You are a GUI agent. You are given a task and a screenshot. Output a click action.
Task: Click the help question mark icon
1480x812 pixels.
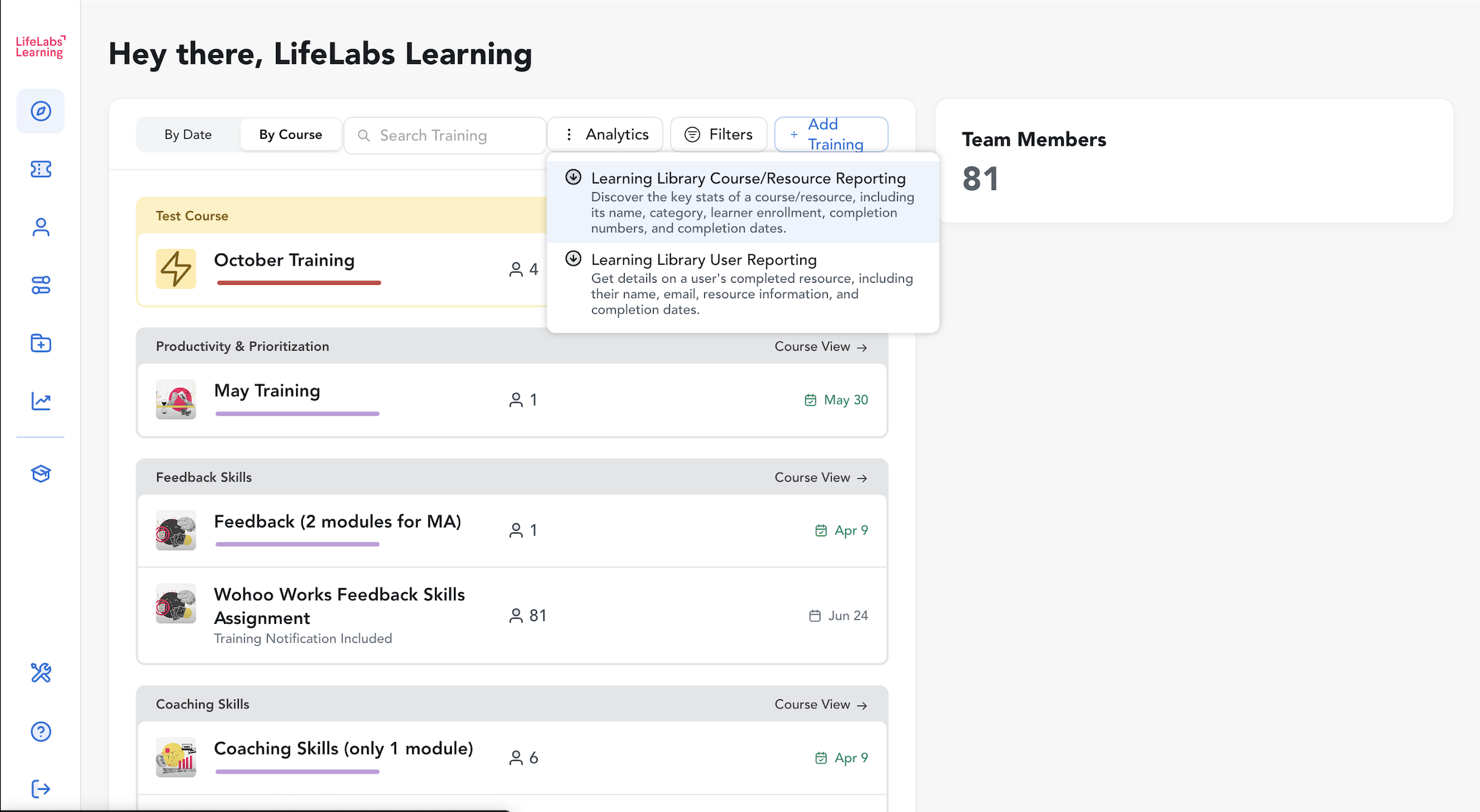coord(40,731)
